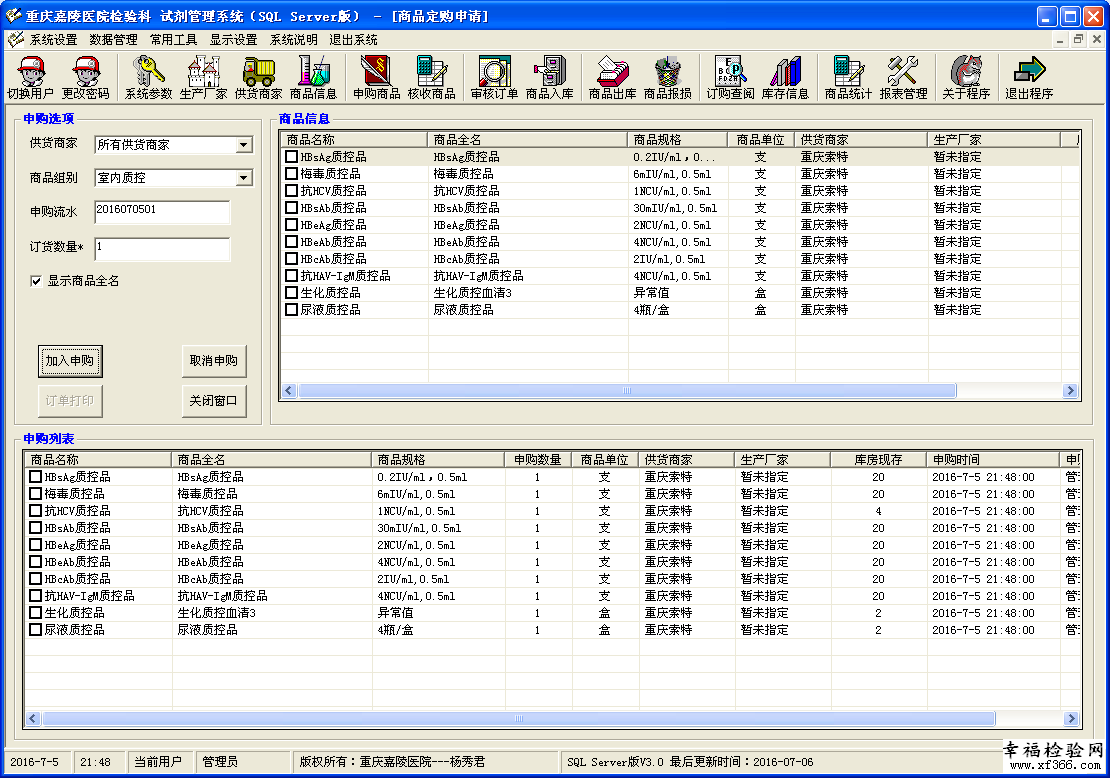Screen dimensions: 1110x778
Task: Click right arrow of 商品信息 scrollbar
Action: (1070, 391)
